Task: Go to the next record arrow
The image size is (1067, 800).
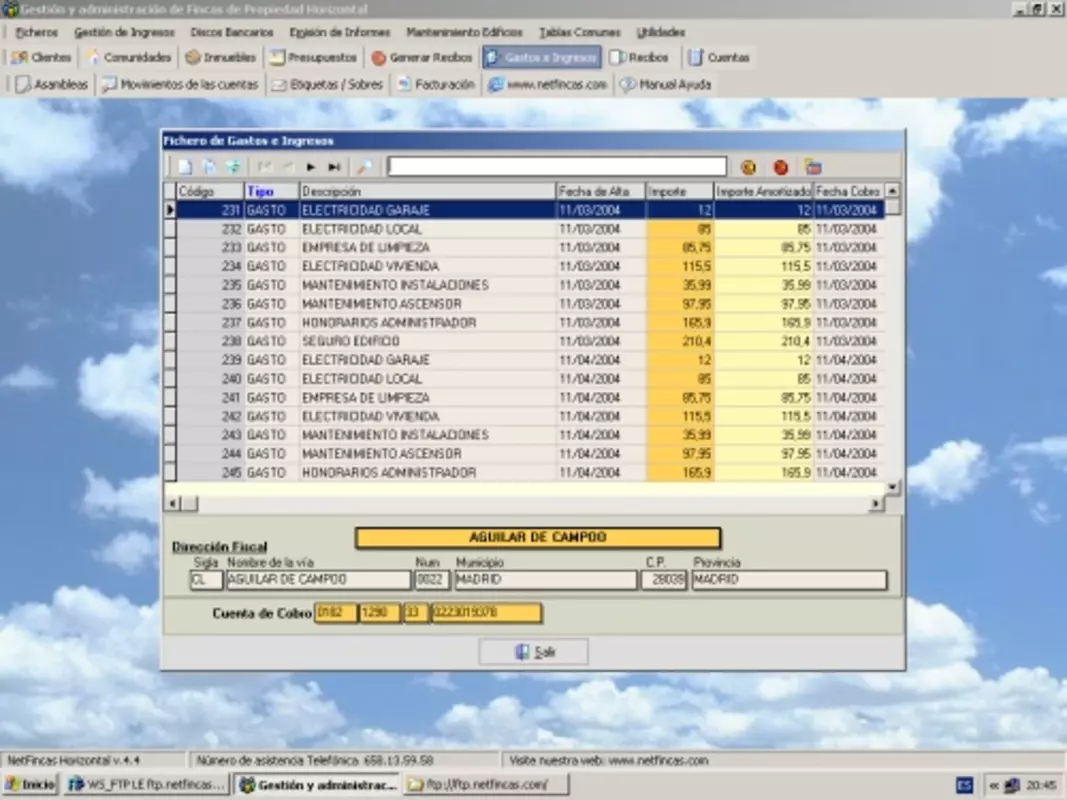Action: coord(310,167)
